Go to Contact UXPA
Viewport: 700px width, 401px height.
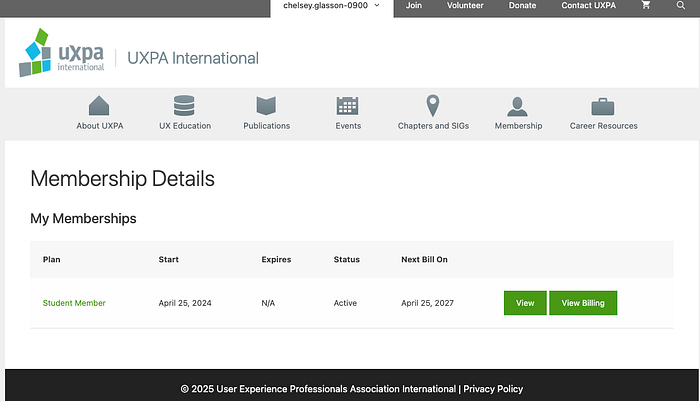[x=588, y=5]
